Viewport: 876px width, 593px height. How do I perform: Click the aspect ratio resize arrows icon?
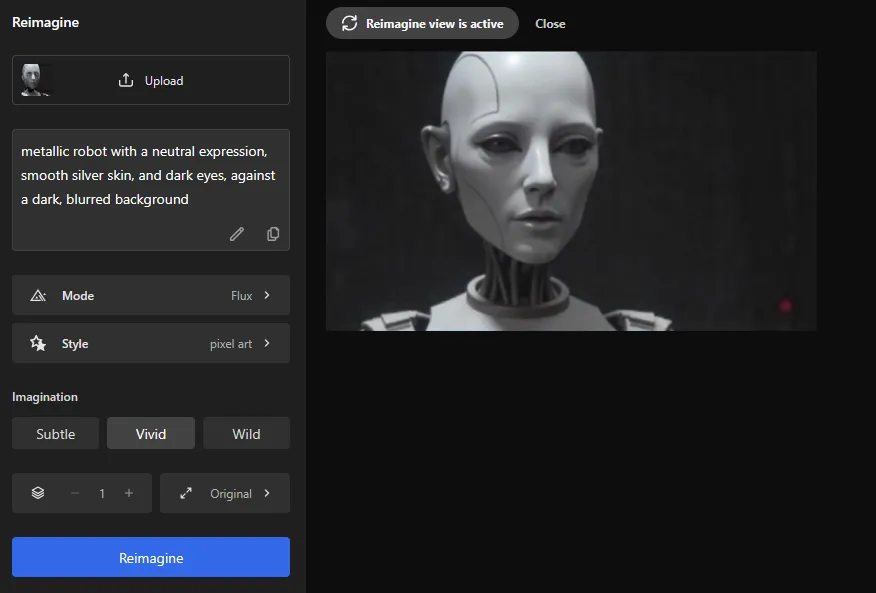[x=186, y=493]
